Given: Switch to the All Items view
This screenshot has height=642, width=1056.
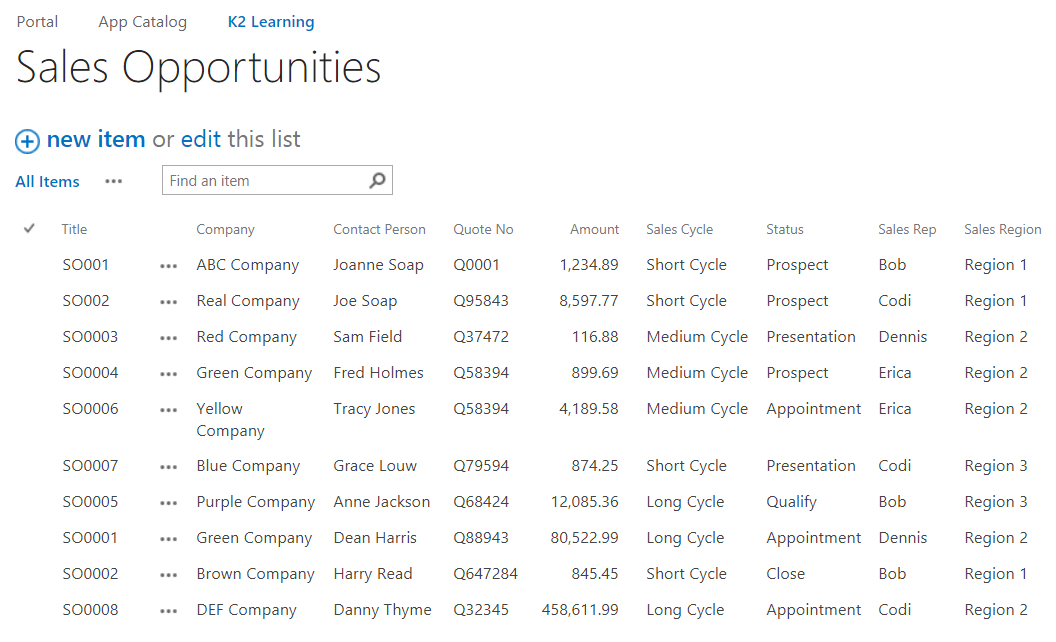Looking at the screenshot, I should (x=47, y=182).
